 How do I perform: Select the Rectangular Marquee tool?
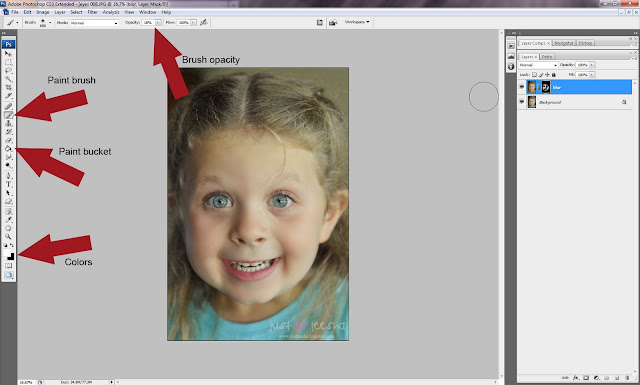coord(8,62)
